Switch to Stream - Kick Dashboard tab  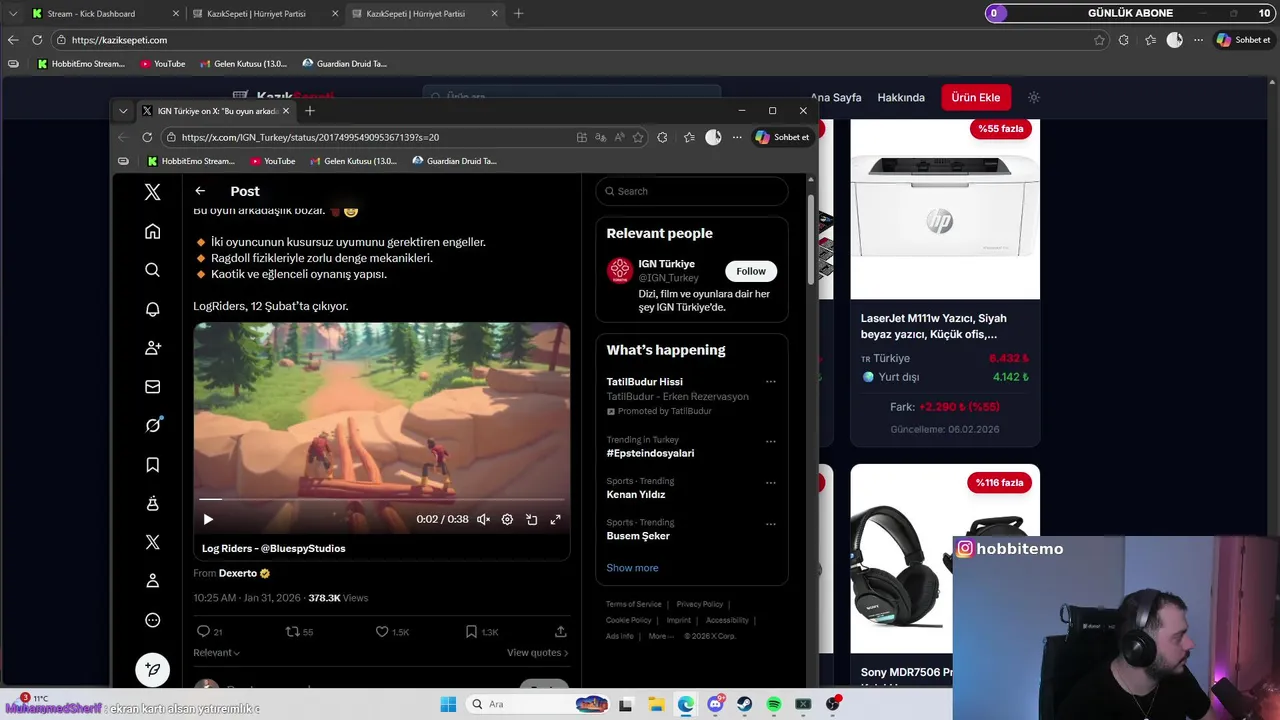(x=92, y=14)
